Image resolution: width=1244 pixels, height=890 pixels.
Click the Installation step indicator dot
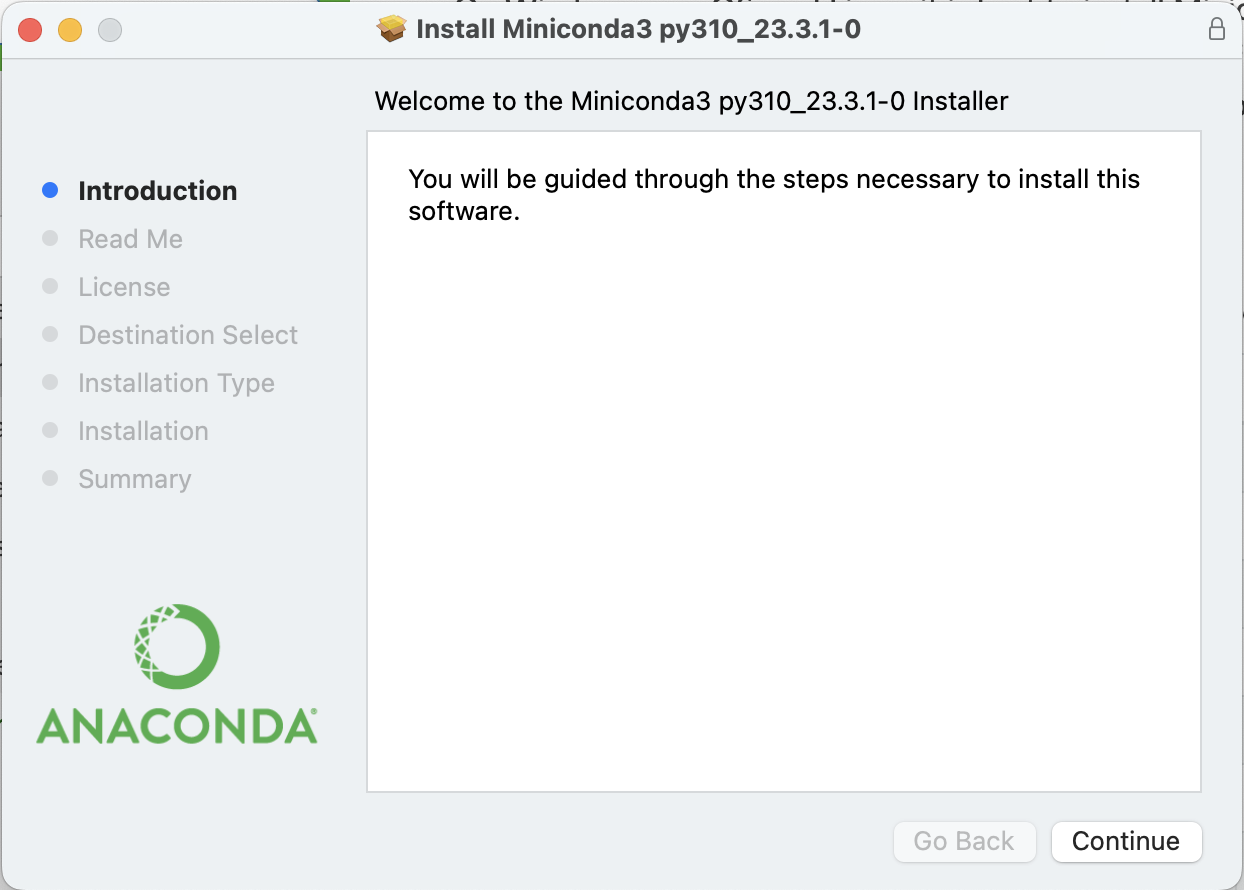coord(50,430)
